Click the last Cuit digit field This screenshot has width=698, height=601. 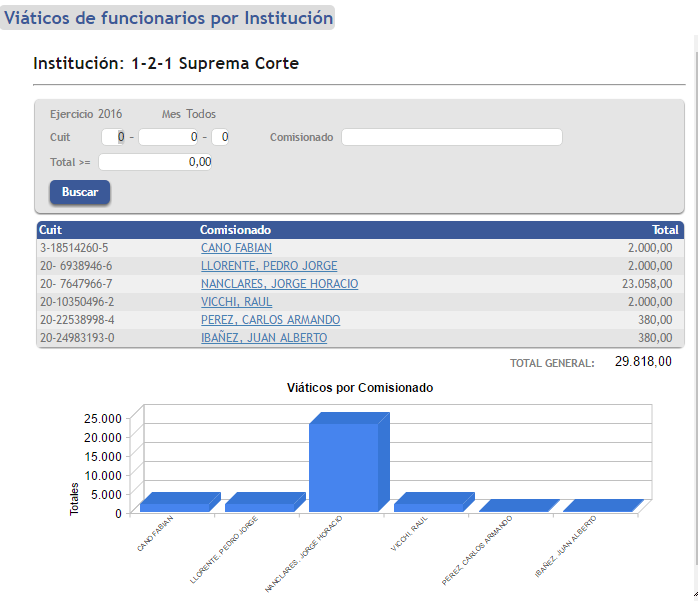(221, 137)
